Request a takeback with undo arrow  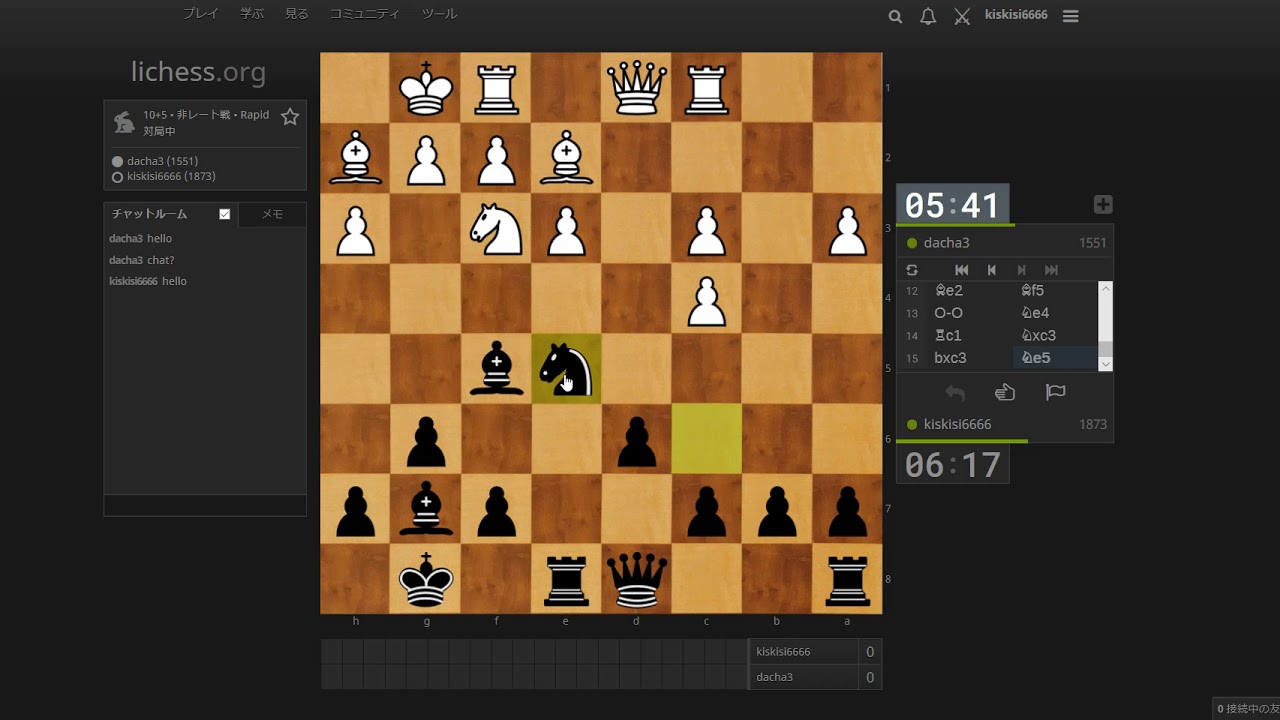[955, 393]
